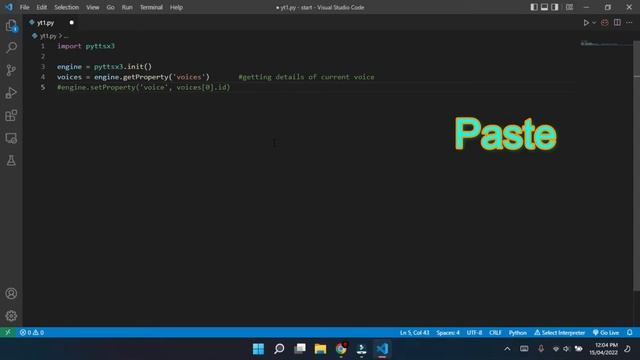Click the commented engine.setProperty line
Image resolution: width=640 pixels, height=360 pixels.
coord(144,87)
